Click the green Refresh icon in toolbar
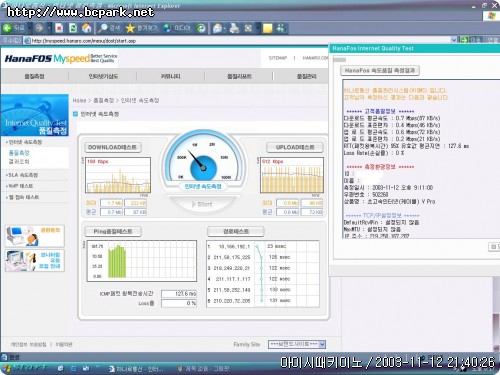 tap(73, 28)
